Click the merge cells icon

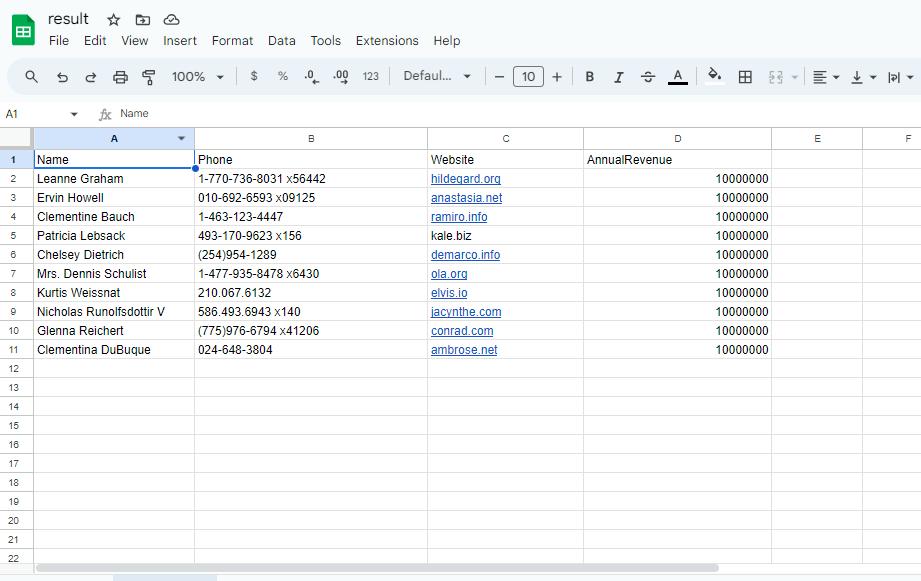pos(775,77)
